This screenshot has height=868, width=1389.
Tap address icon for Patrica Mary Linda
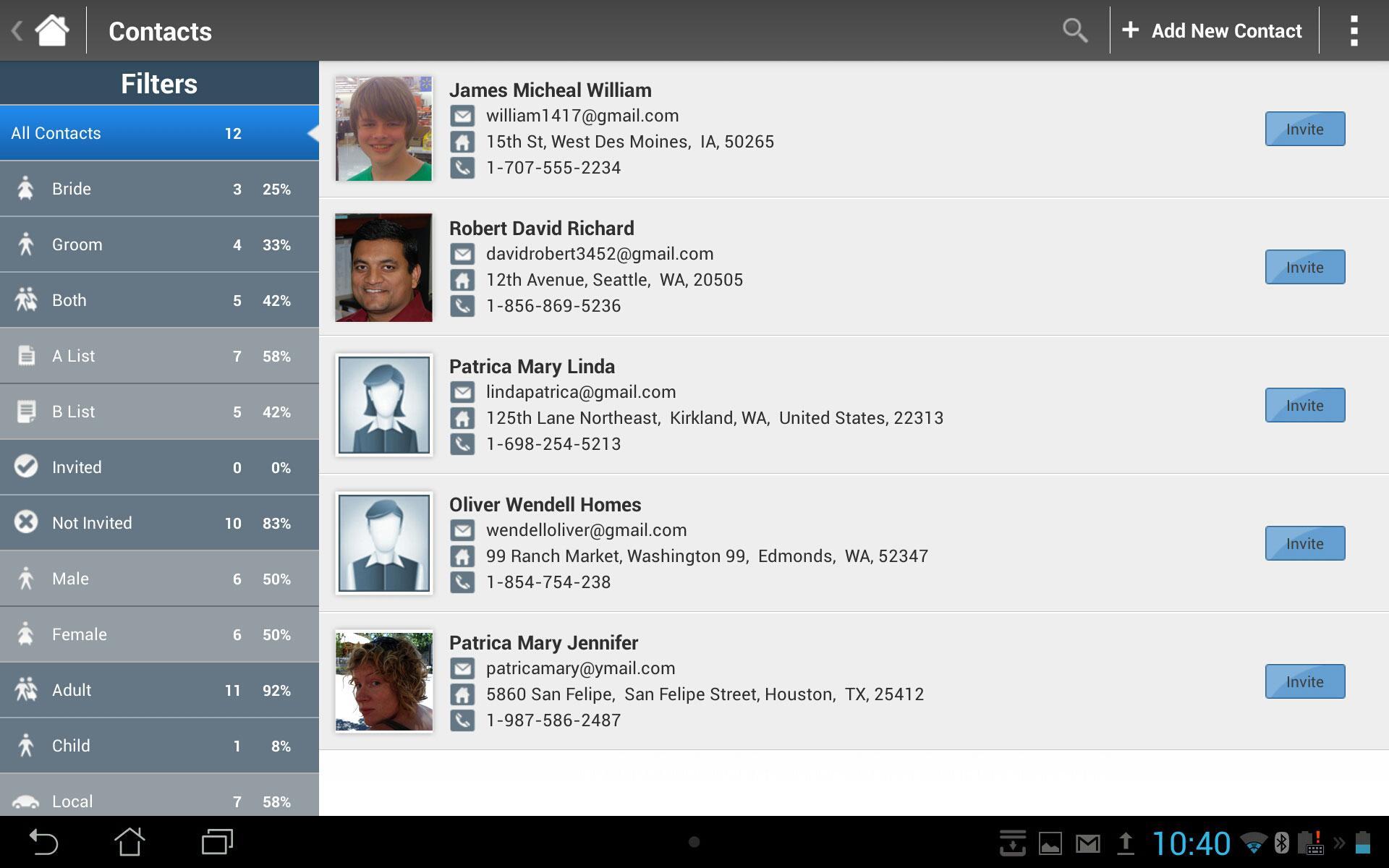tap(462, 418)
